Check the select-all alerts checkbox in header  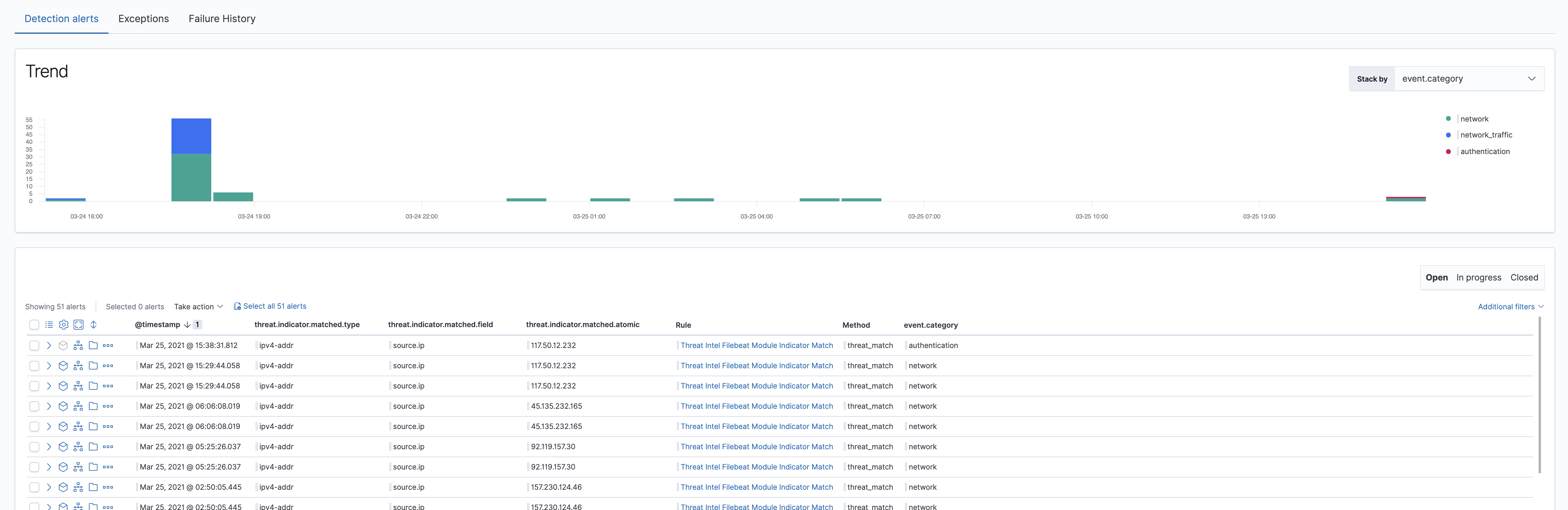coord(34,324)
